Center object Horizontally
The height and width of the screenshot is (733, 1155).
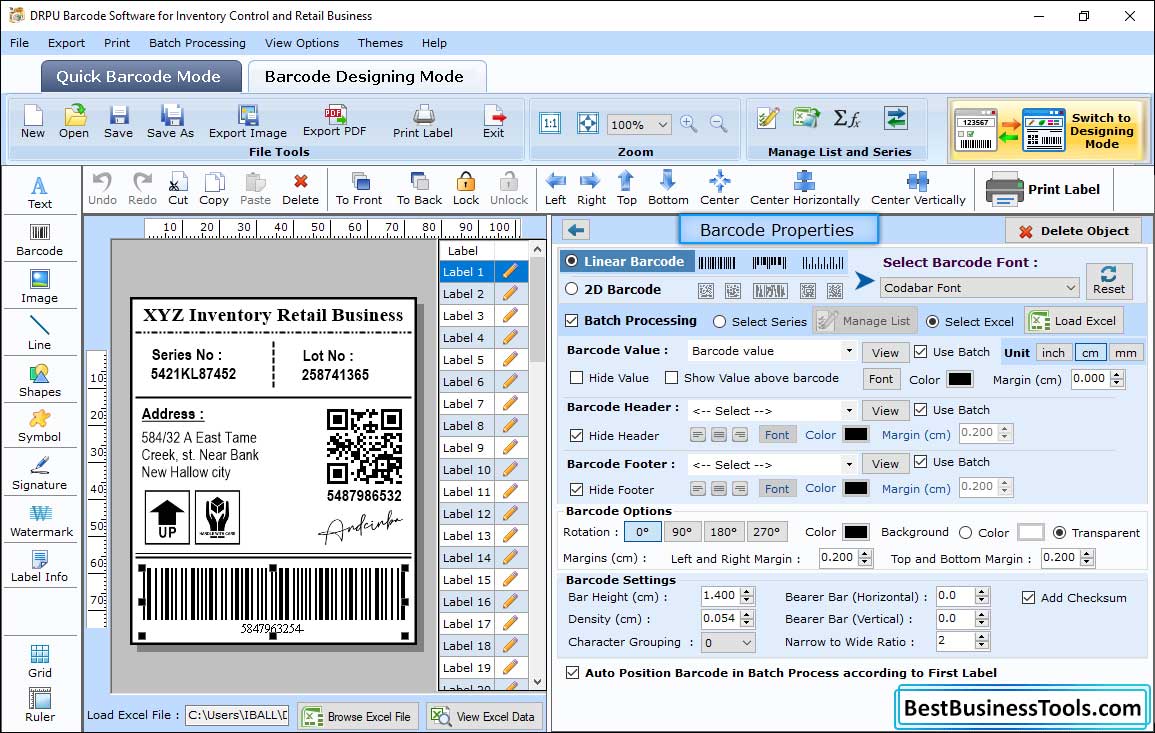click(x=804, y=188)
